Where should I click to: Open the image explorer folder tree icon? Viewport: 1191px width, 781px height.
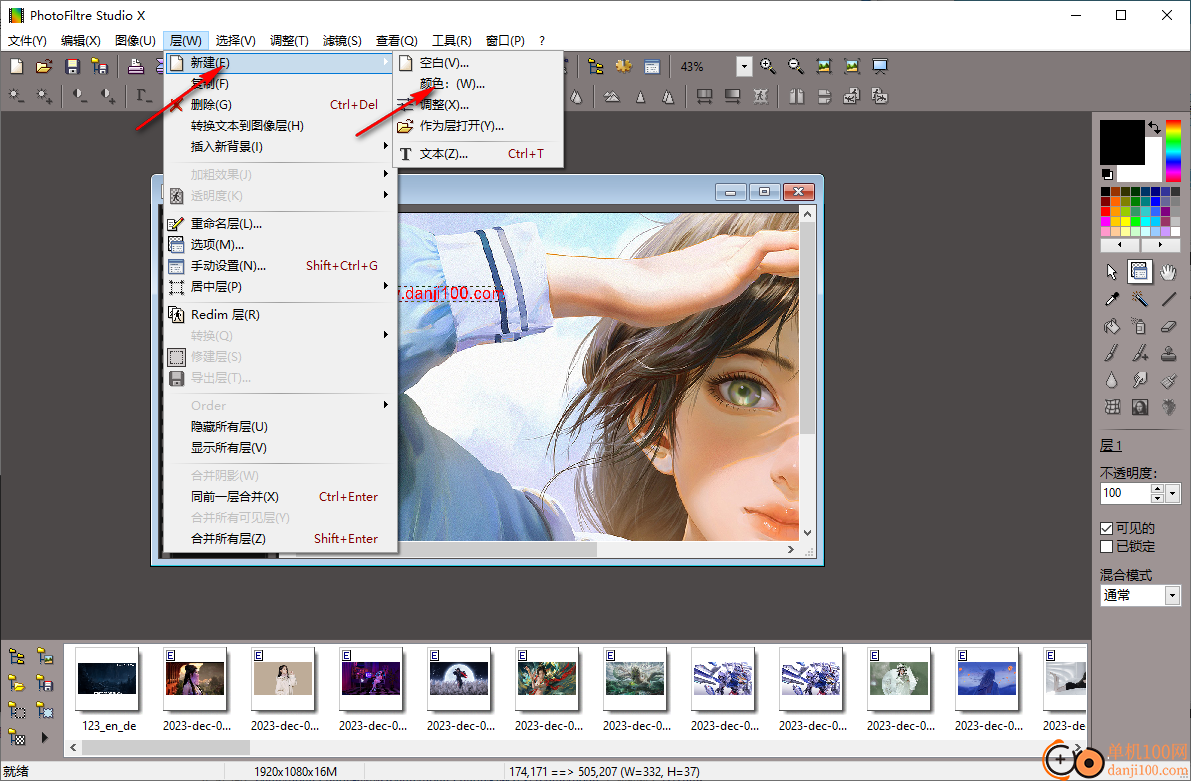coord(596,67)
